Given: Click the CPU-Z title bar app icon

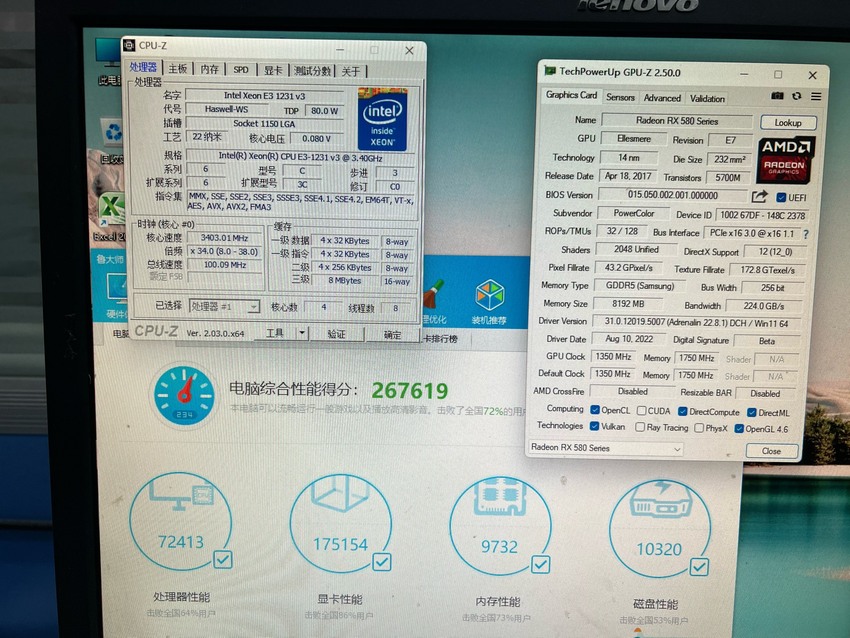Looking at the screenshot, I should (x=129, y=46).
